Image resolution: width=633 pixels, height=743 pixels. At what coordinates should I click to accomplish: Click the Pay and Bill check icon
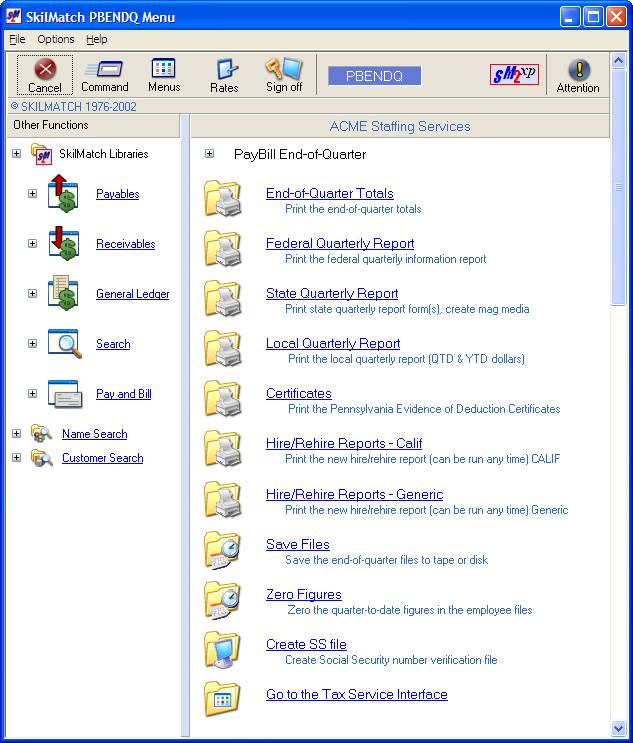click(64, 394)
